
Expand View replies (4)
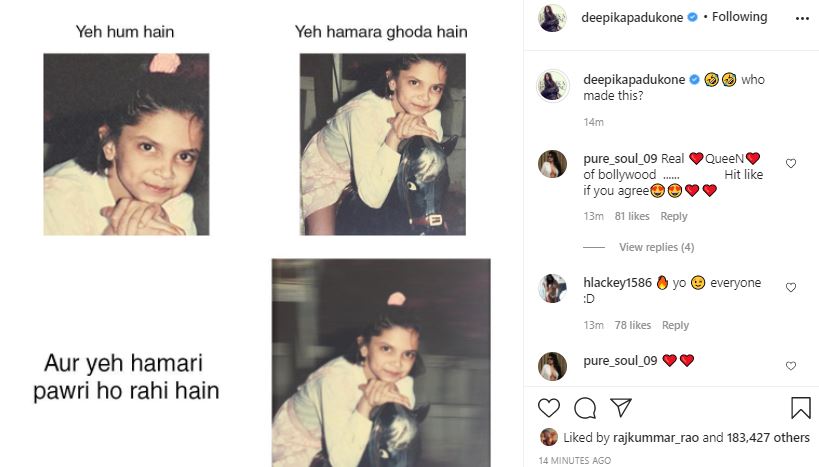[x=657, y=247]
